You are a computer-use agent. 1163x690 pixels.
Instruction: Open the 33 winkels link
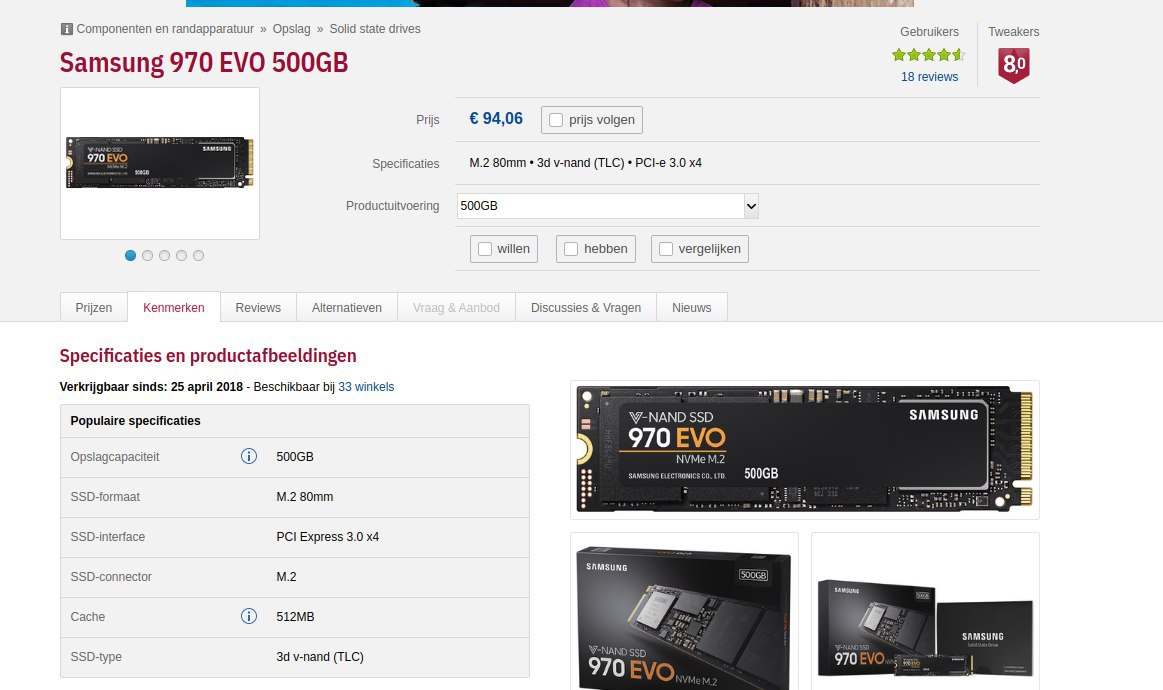366,387
